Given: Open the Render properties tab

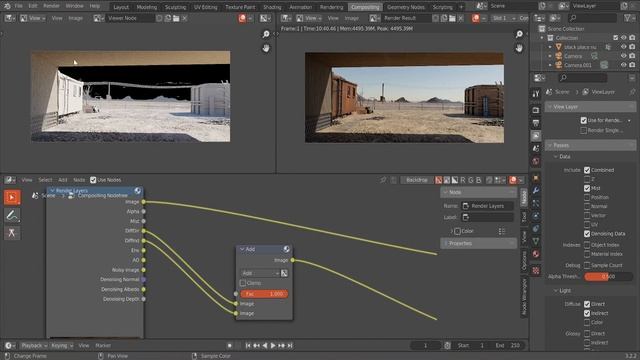Looking at the screenshot, I should point(536,110).
